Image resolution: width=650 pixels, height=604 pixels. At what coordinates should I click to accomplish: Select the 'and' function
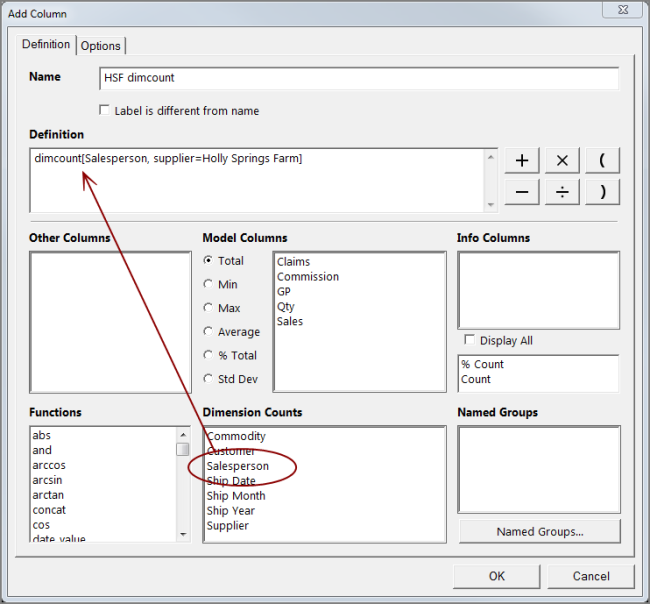[x=42, y=450]
